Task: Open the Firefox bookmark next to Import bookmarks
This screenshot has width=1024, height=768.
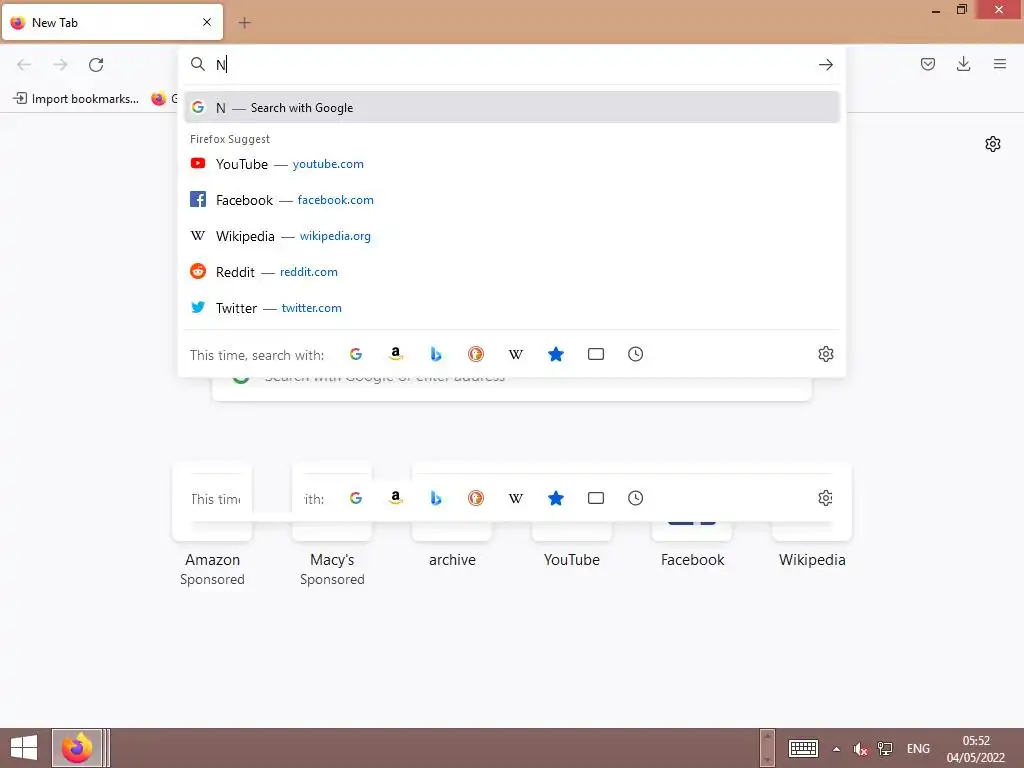Action: coord(163,99)
